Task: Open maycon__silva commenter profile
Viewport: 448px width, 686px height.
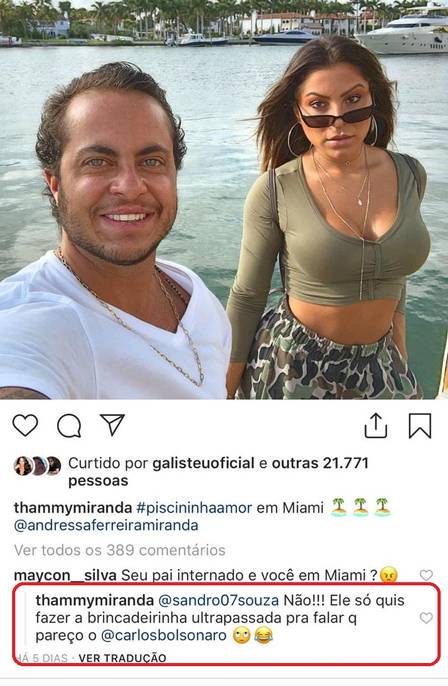Action: (65, 575)
